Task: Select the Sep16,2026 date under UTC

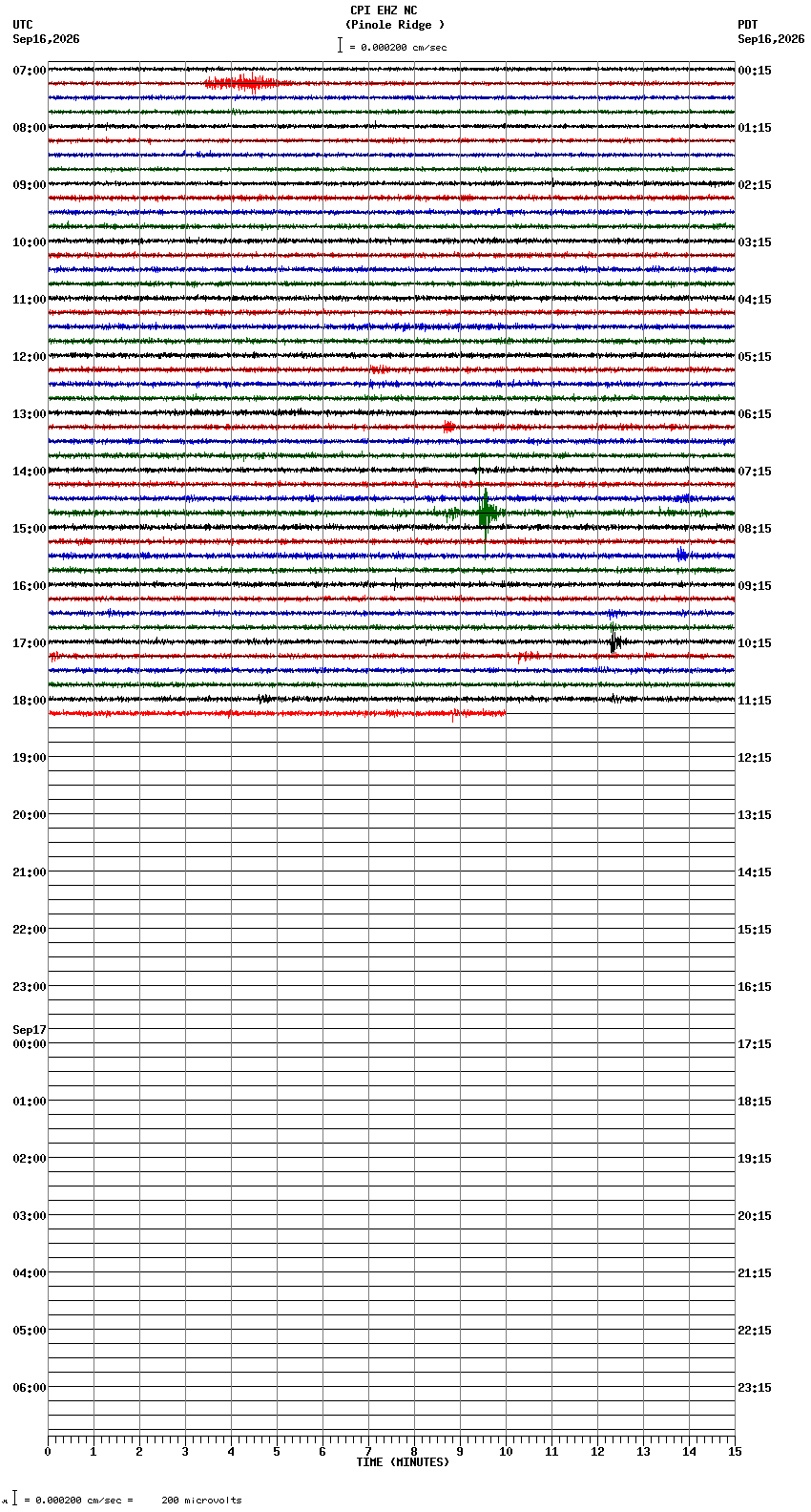Action: click(x=46, y=39)
